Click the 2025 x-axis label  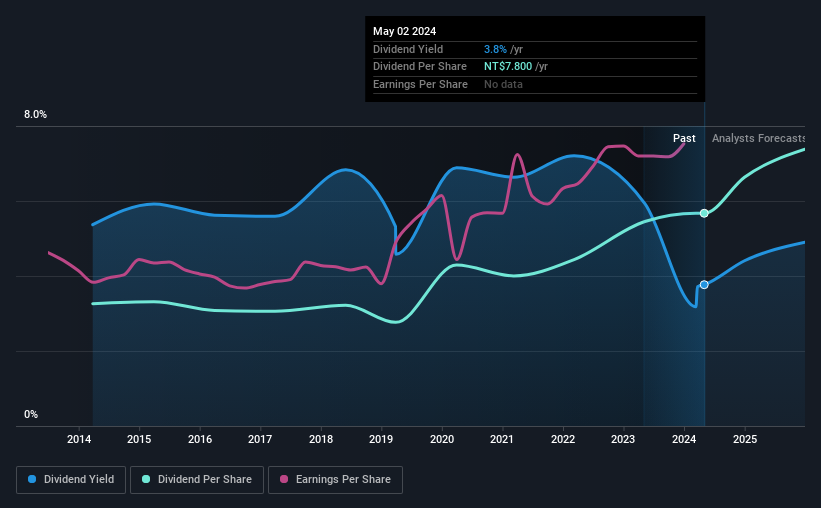coord(745,439)
